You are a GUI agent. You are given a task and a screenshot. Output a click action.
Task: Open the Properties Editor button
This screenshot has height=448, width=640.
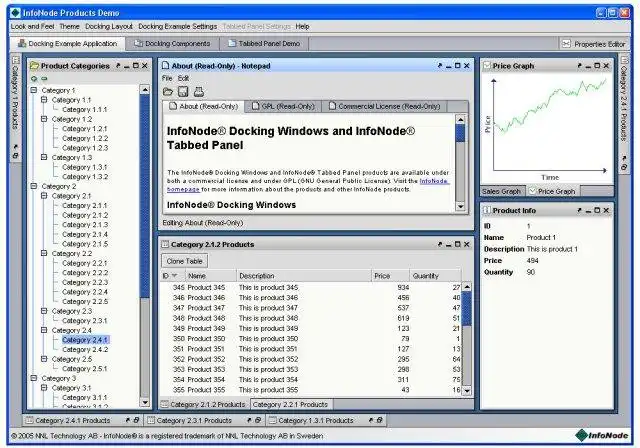tap(594, 44)
